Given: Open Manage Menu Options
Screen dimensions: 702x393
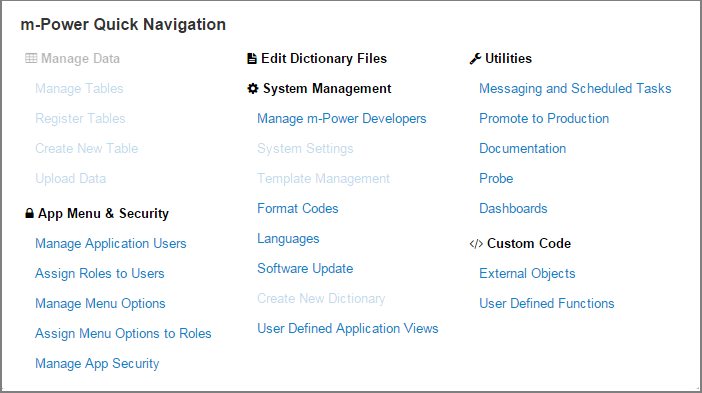Looking at the screenshot, I should [x=100, y=303].
